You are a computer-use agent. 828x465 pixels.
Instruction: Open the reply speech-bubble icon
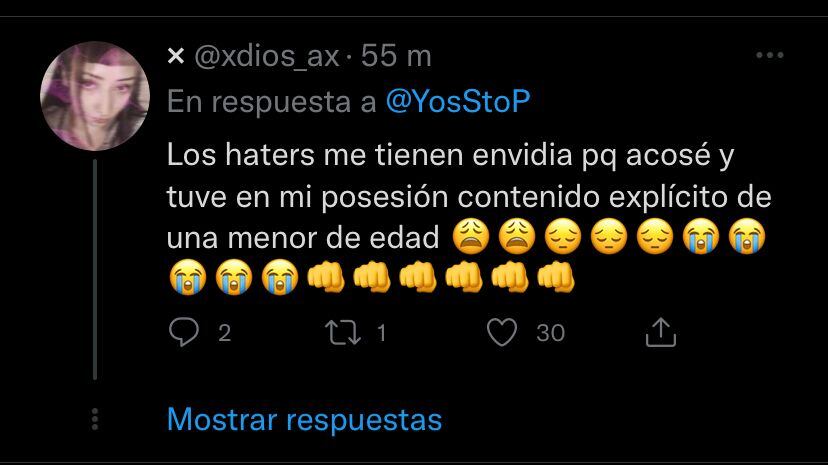[184, 332]
